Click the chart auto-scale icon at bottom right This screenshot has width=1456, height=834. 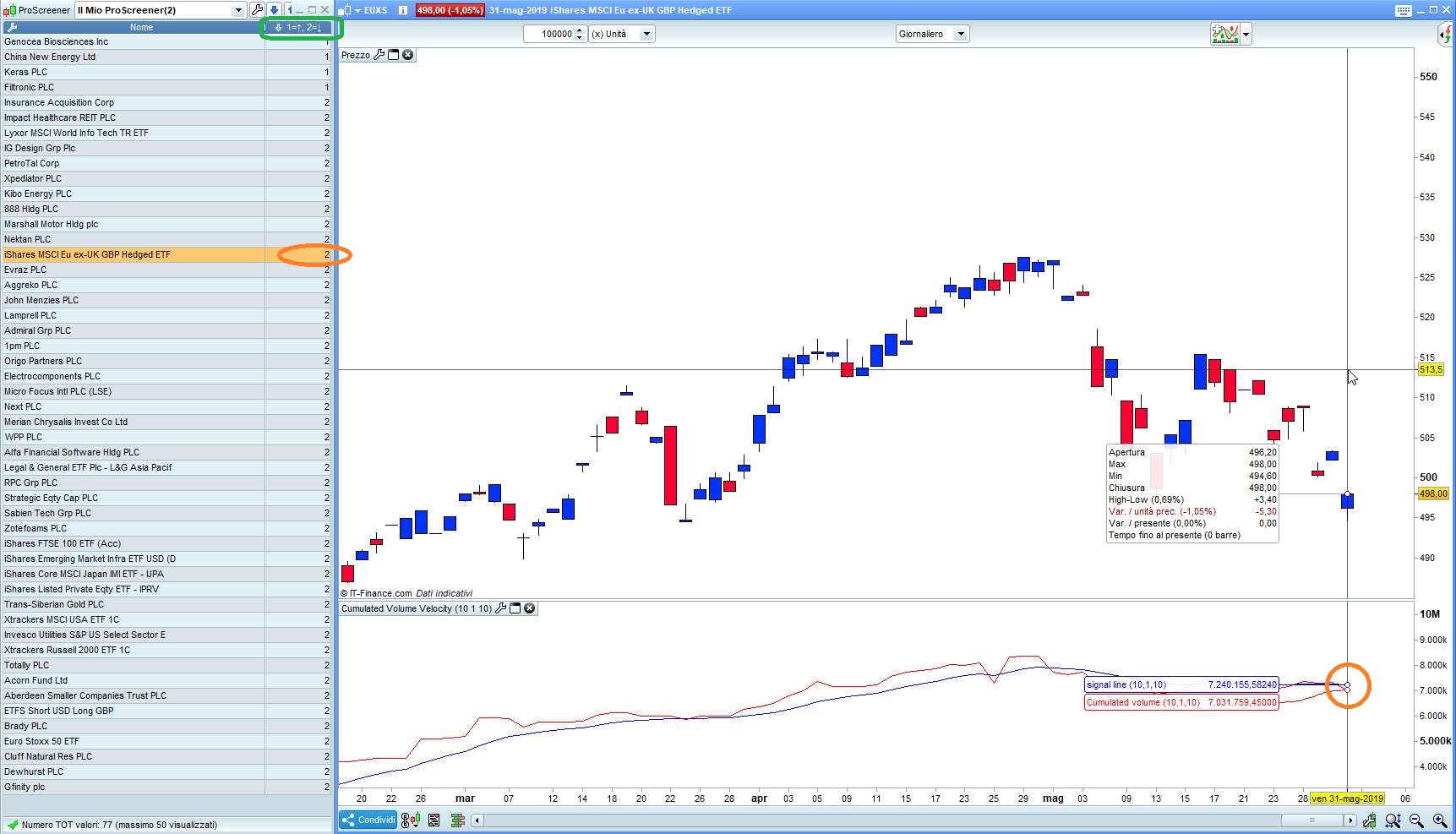pos(1369,820)
